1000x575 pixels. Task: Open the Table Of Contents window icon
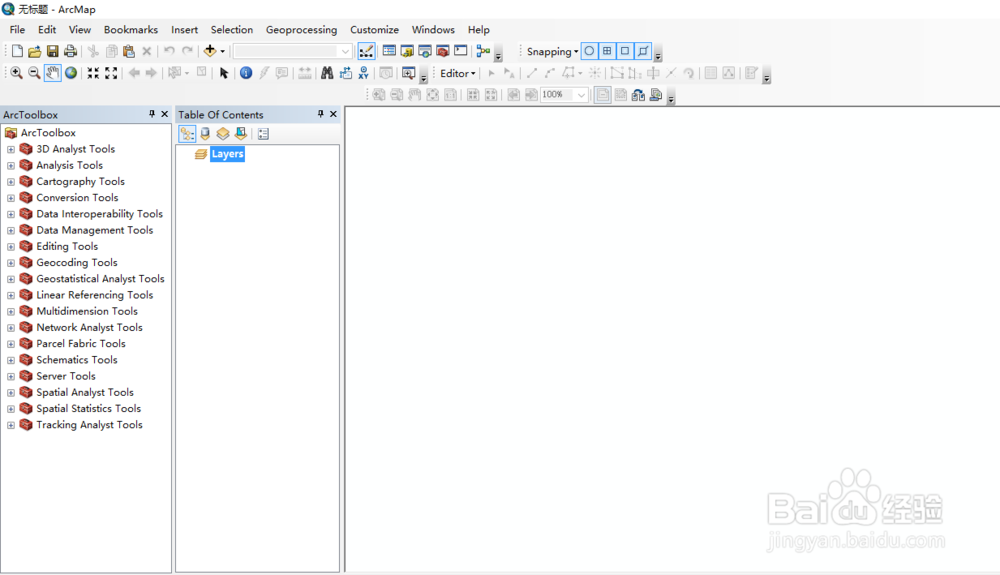(388, 51)
